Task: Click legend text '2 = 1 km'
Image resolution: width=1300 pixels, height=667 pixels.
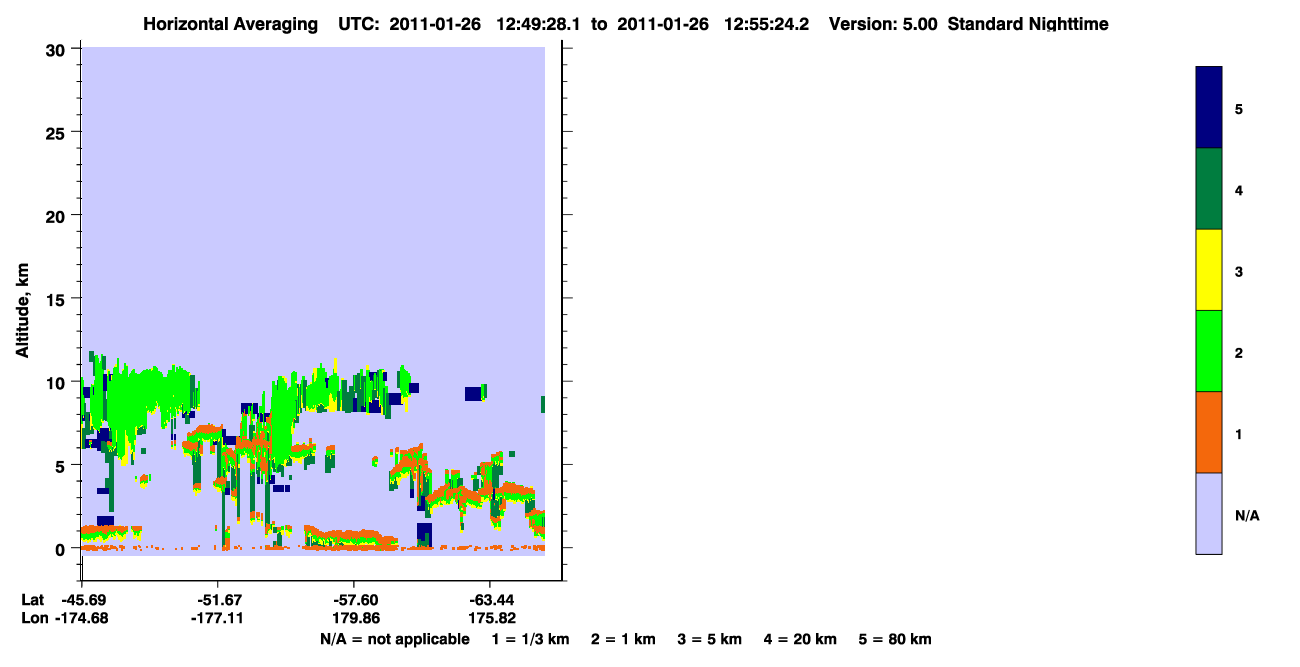Action: [x=623, y=639]
